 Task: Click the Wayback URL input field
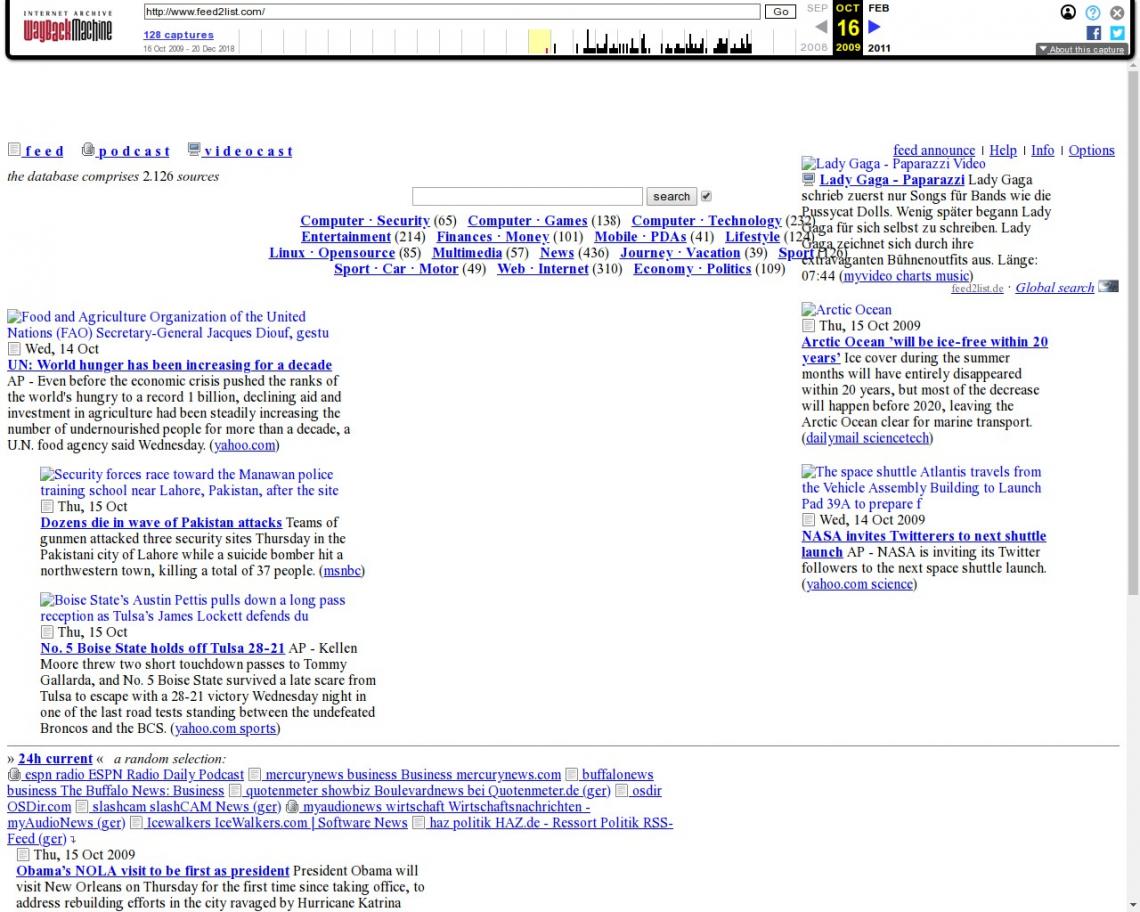[x=451, y=12]
